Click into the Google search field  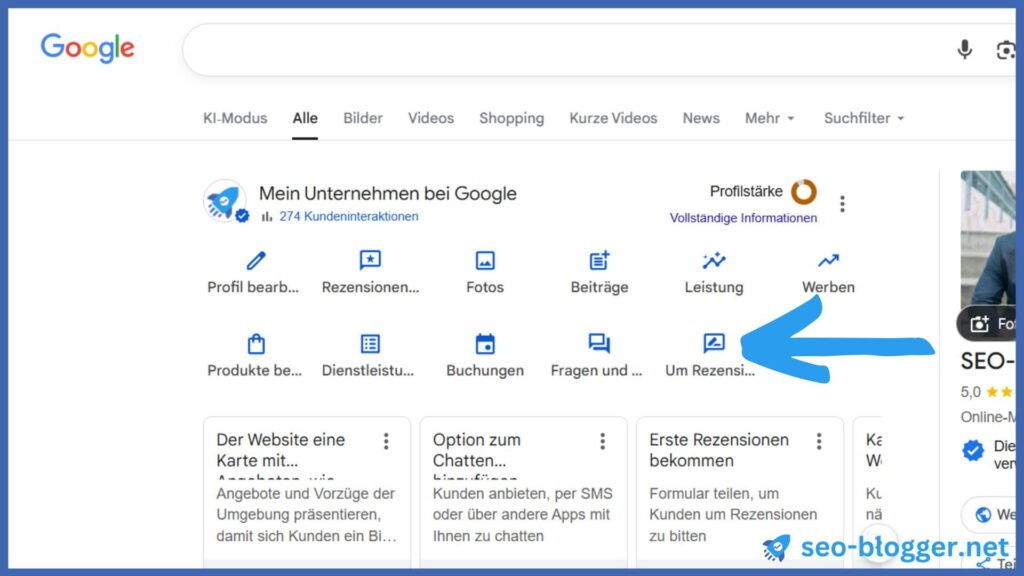coord(560,49)
